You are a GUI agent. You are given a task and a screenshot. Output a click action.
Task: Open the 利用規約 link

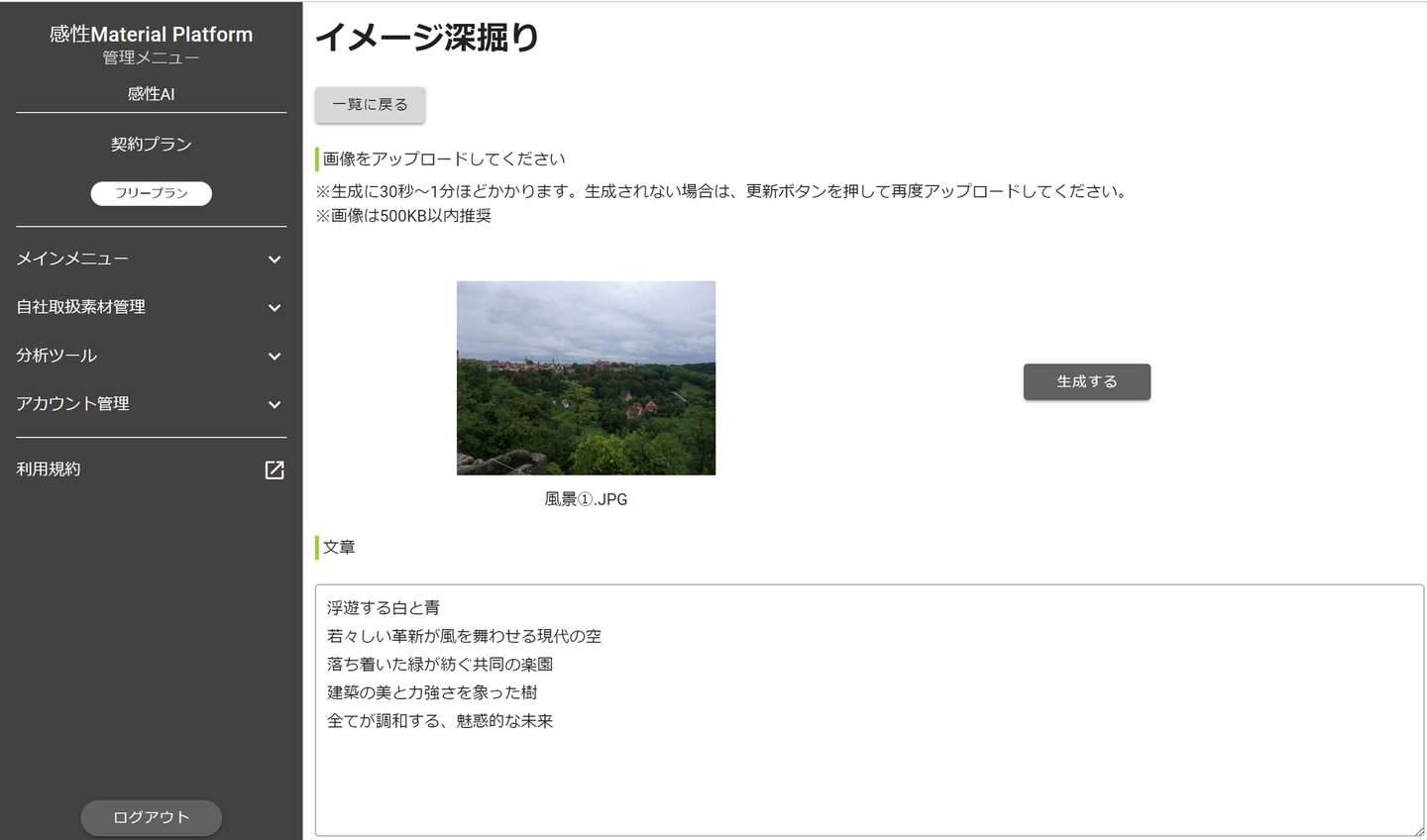coord(49,470)
